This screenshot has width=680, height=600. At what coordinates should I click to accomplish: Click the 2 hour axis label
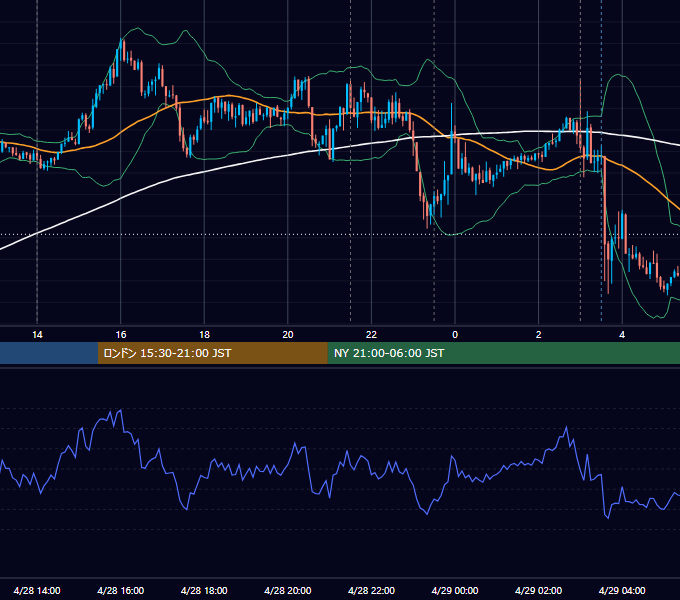pos(538,335)
